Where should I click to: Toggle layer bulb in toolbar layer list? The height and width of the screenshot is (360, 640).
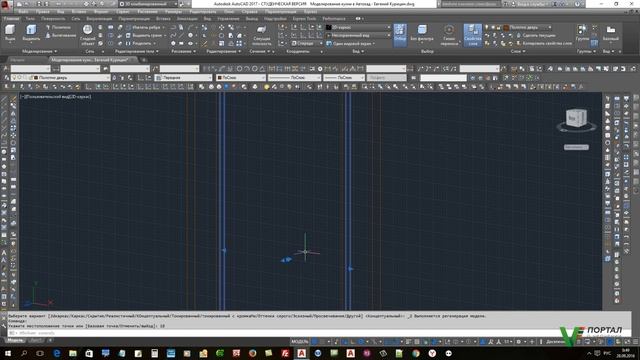(x=14, y=77)
